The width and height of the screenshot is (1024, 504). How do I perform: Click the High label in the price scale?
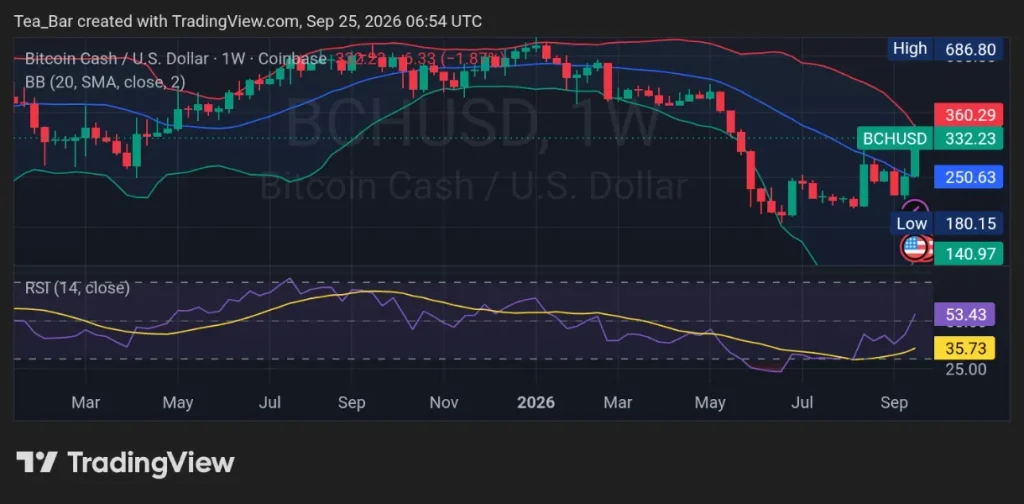pos(910,49)
